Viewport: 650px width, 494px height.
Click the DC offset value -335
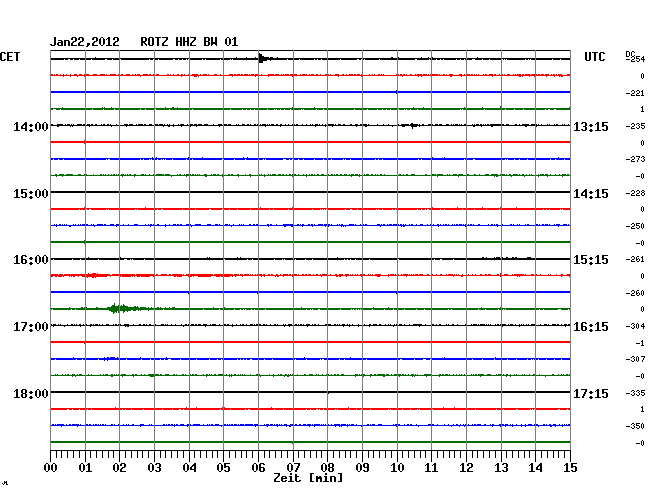(x=635, y=393)
